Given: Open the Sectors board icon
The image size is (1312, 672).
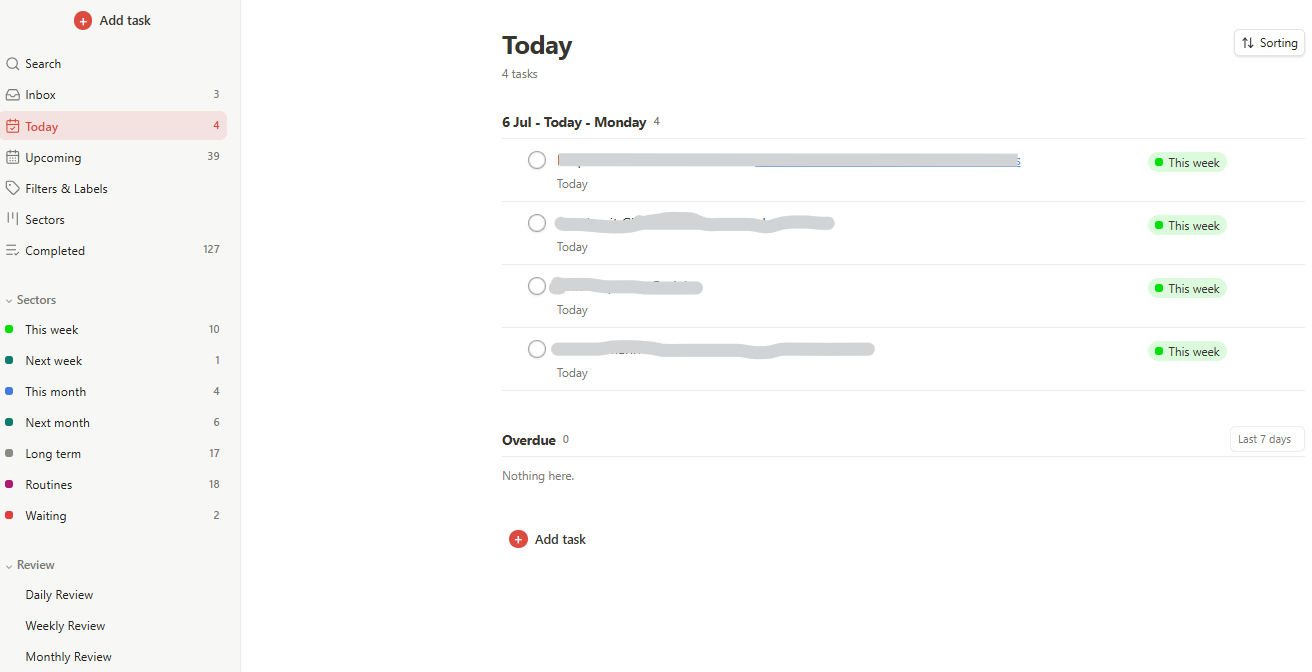Looking at the screenshot, I should pos(13,220).
